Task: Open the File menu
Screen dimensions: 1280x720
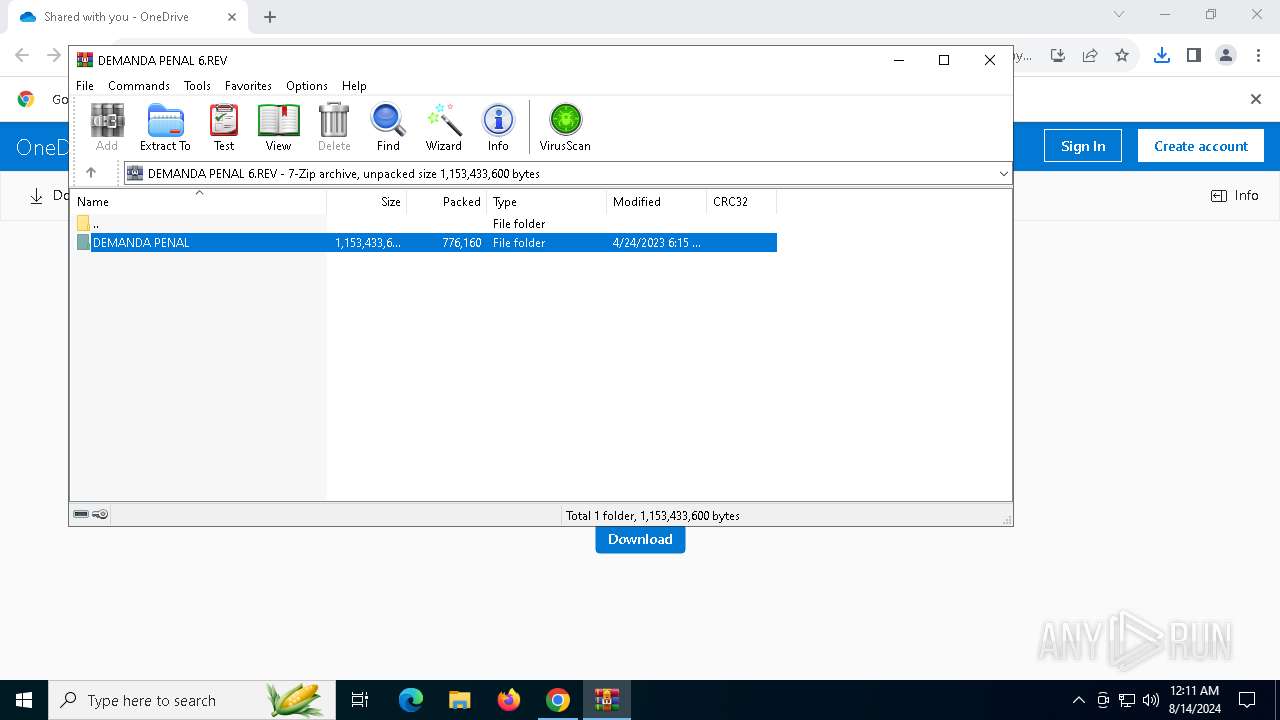Action: pyautogui.click(x=85, y=86)
